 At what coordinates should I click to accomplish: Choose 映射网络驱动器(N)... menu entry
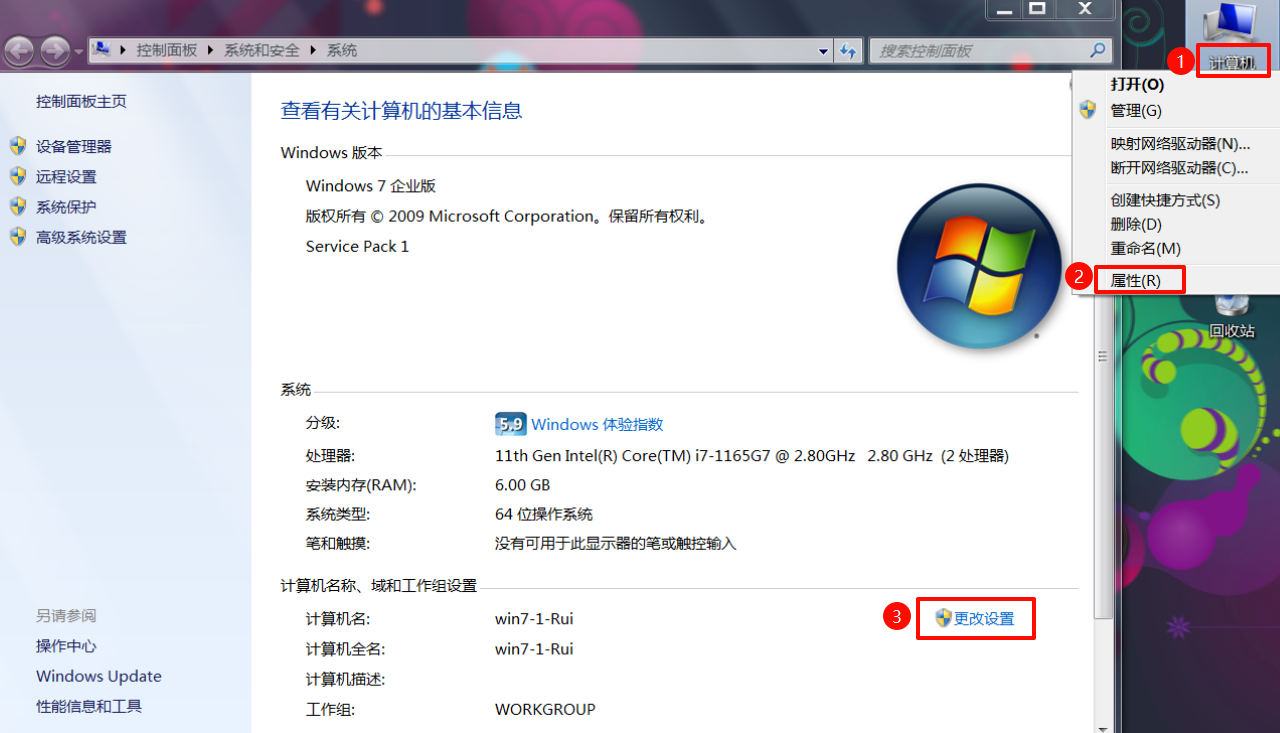tap(1180, 143)
